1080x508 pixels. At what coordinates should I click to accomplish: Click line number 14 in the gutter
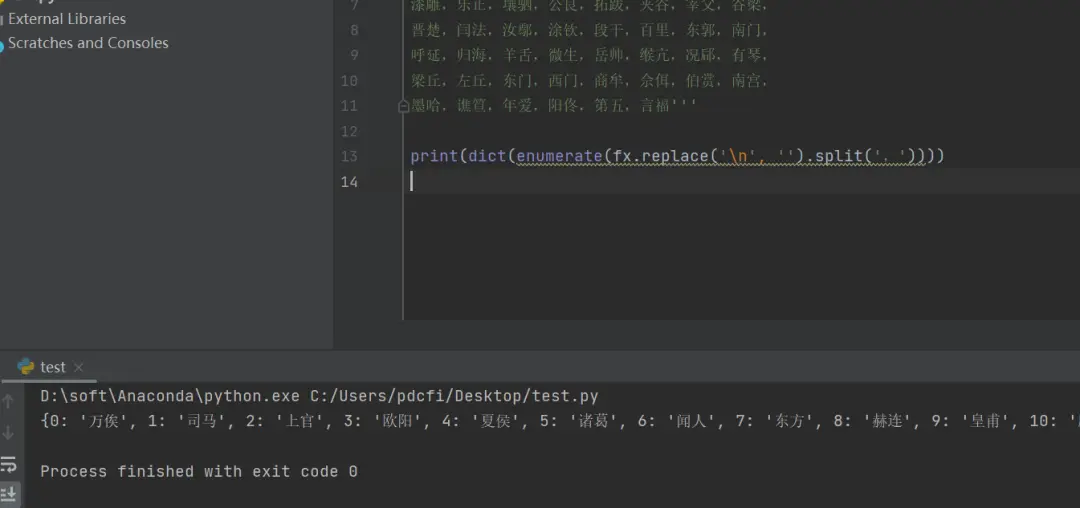349,182
